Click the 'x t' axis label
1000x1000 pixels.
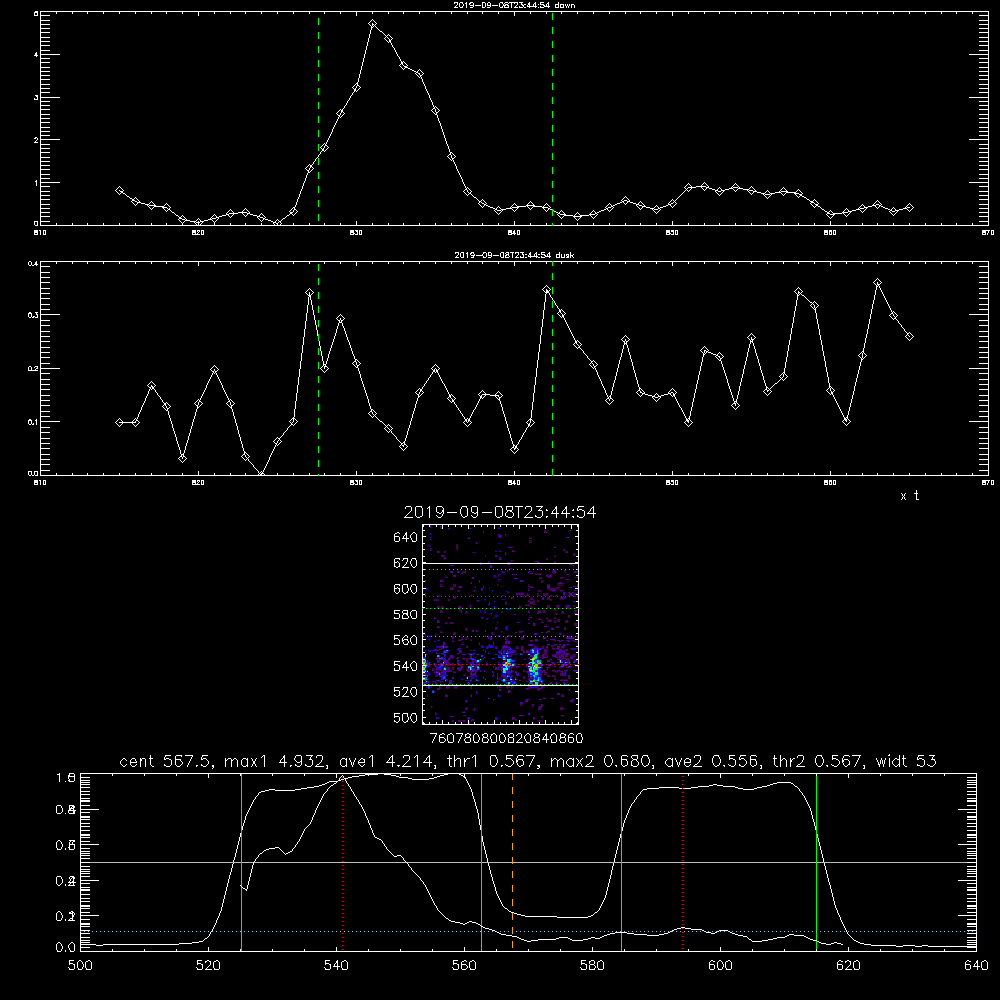[x=909, y=496]
